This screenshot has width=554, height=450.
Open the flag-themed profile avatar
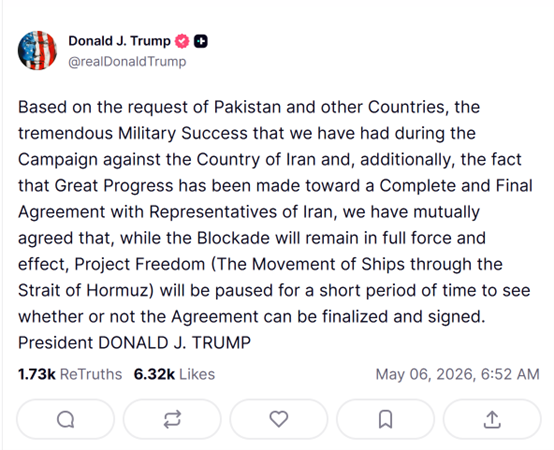pyautogui.click(x=37, y=50)
